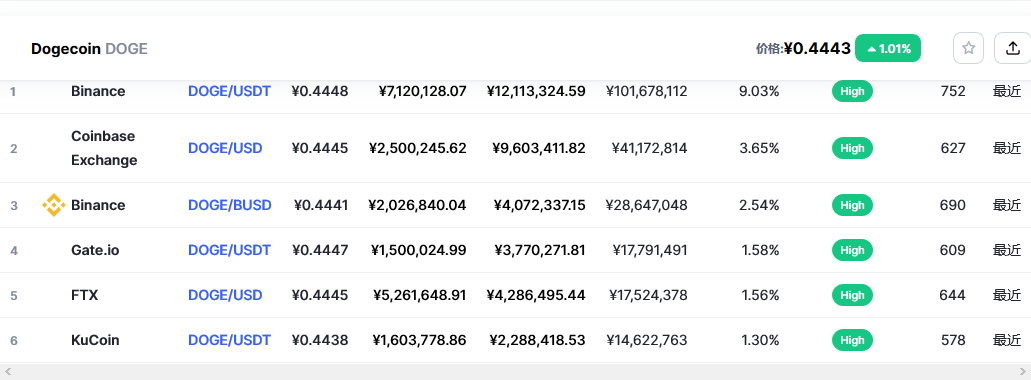
Task: Open the DOGE/USD pair on FTX
Action: pyautogui.click(x=225, y=295)
